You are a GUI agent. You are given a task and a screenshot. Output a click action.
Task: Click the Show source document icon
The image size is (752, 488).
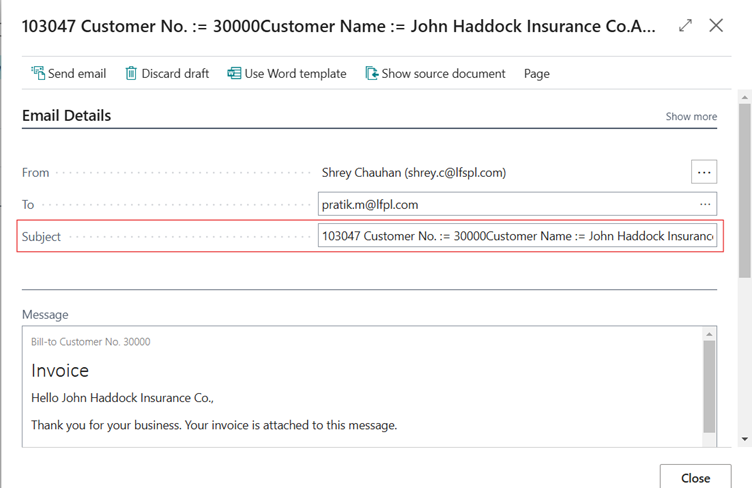pos(372,73)
